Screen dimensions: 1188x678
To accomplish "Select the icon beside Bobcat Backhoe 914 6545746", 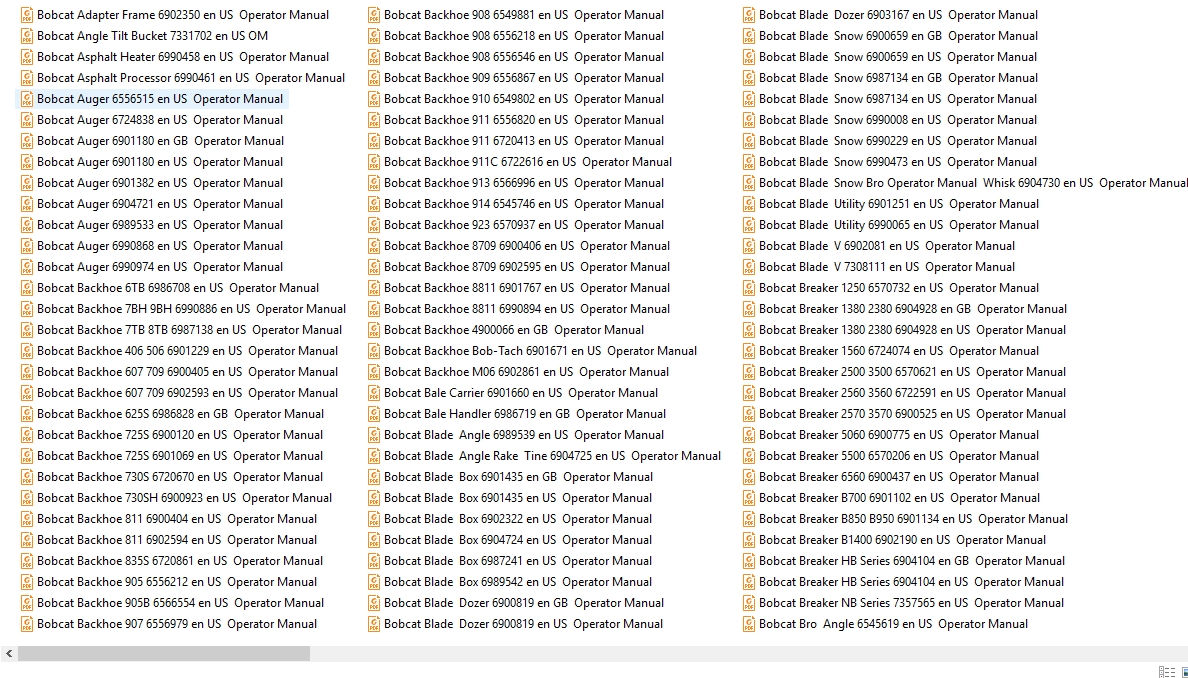I will point(374,204).
